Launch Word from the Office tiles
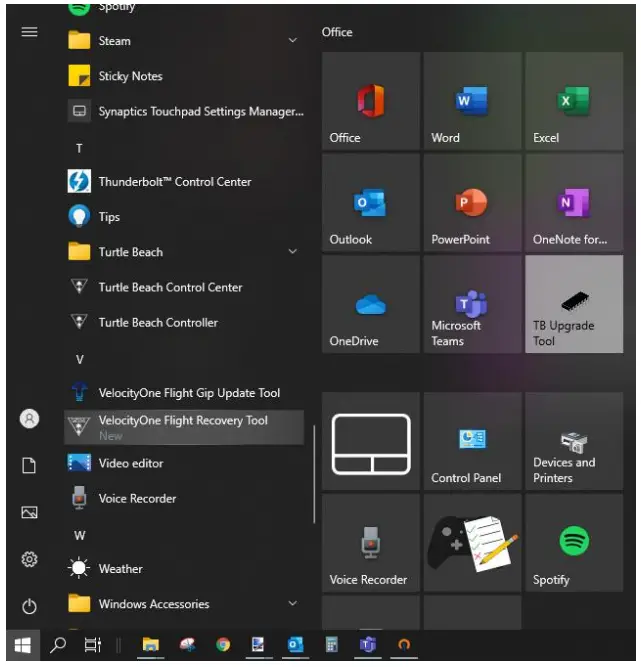Screen dimensions: 641x667 [x=473, y=101]
